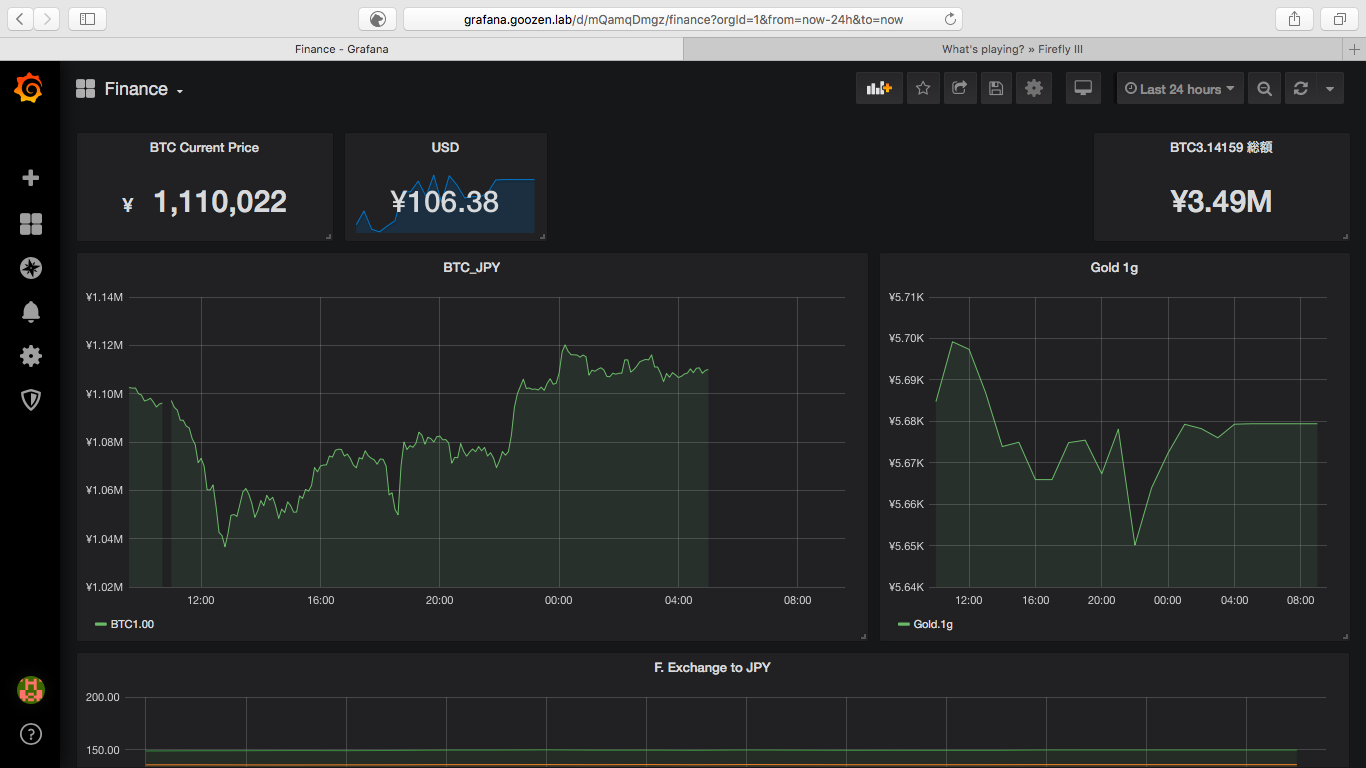Image resolution: width=1366 pixels, height=768 pixels.
Task: Open the BTC3.14159 総額 panel menu
Action: pos(1221,147)
